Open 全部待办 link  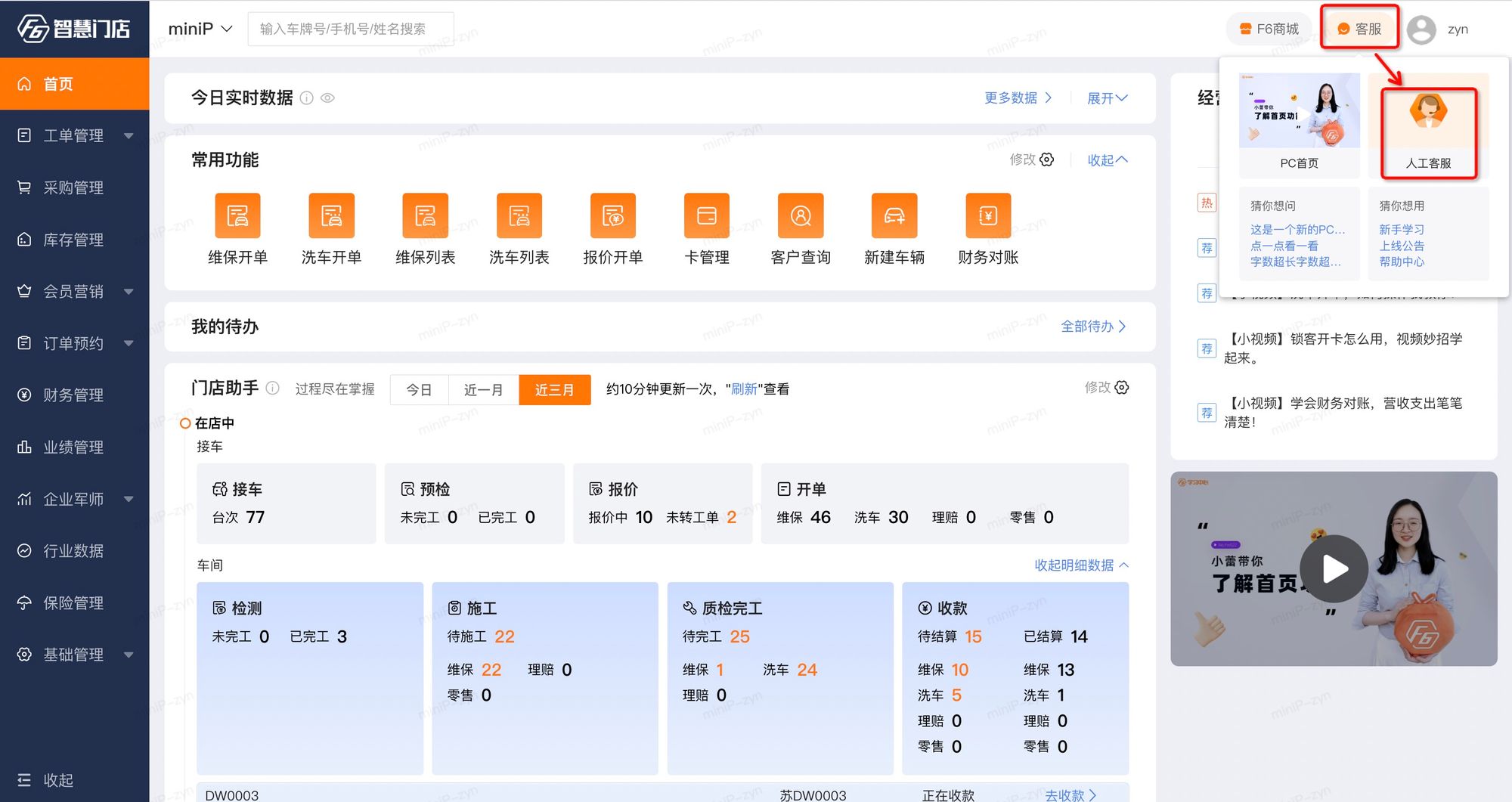pyautogui.click(x=1093, y=326)
